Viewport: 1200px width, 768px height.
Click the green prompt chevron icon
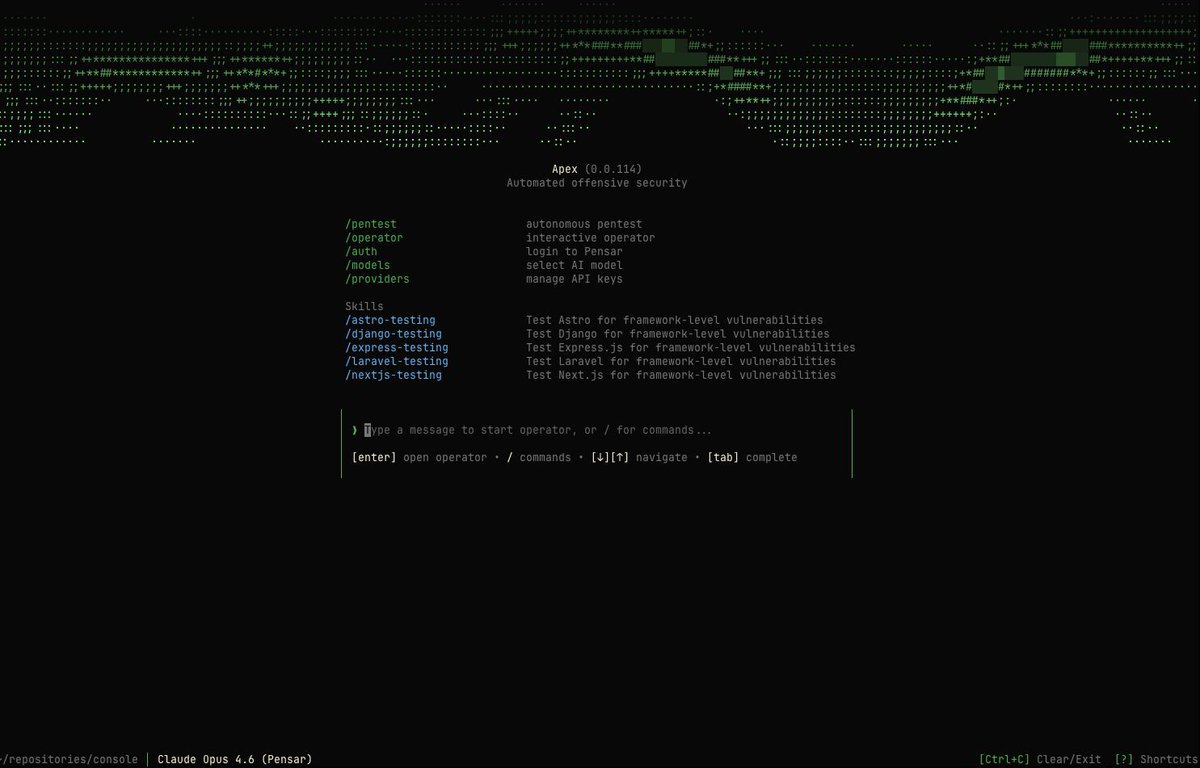pyautogui.click(x=355, y=430)
